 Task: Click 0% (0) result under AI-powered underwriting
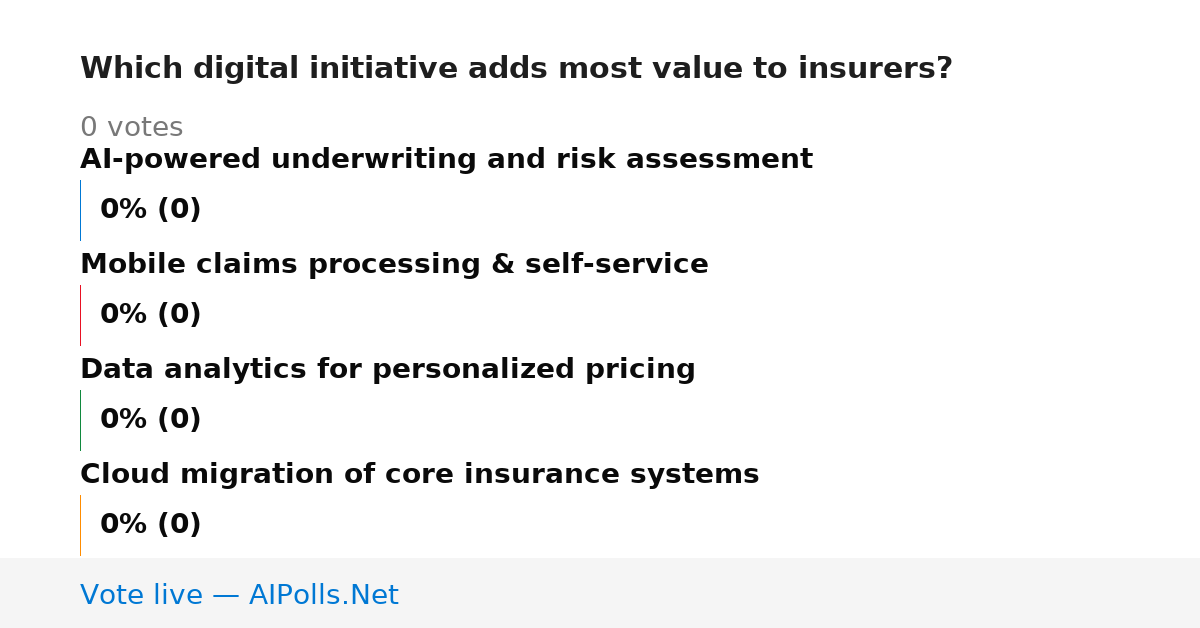point(151,210)
